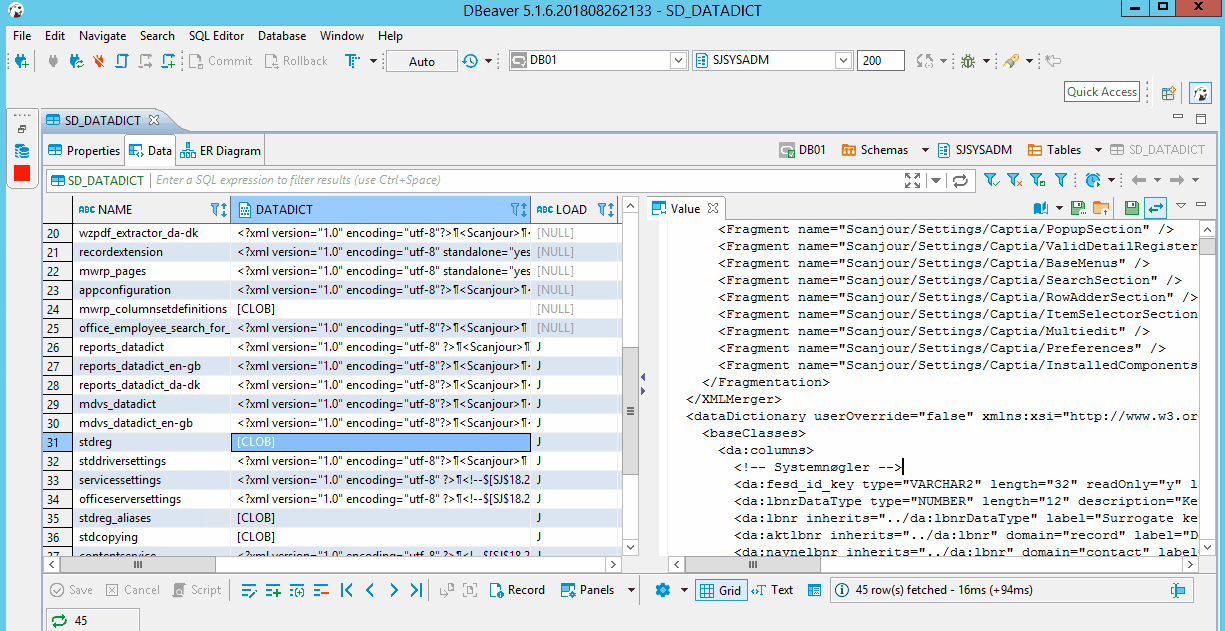Screen dimensions: 1225x631
Task: Select the stdreg_aliases row cell
Action: point(152,518)
